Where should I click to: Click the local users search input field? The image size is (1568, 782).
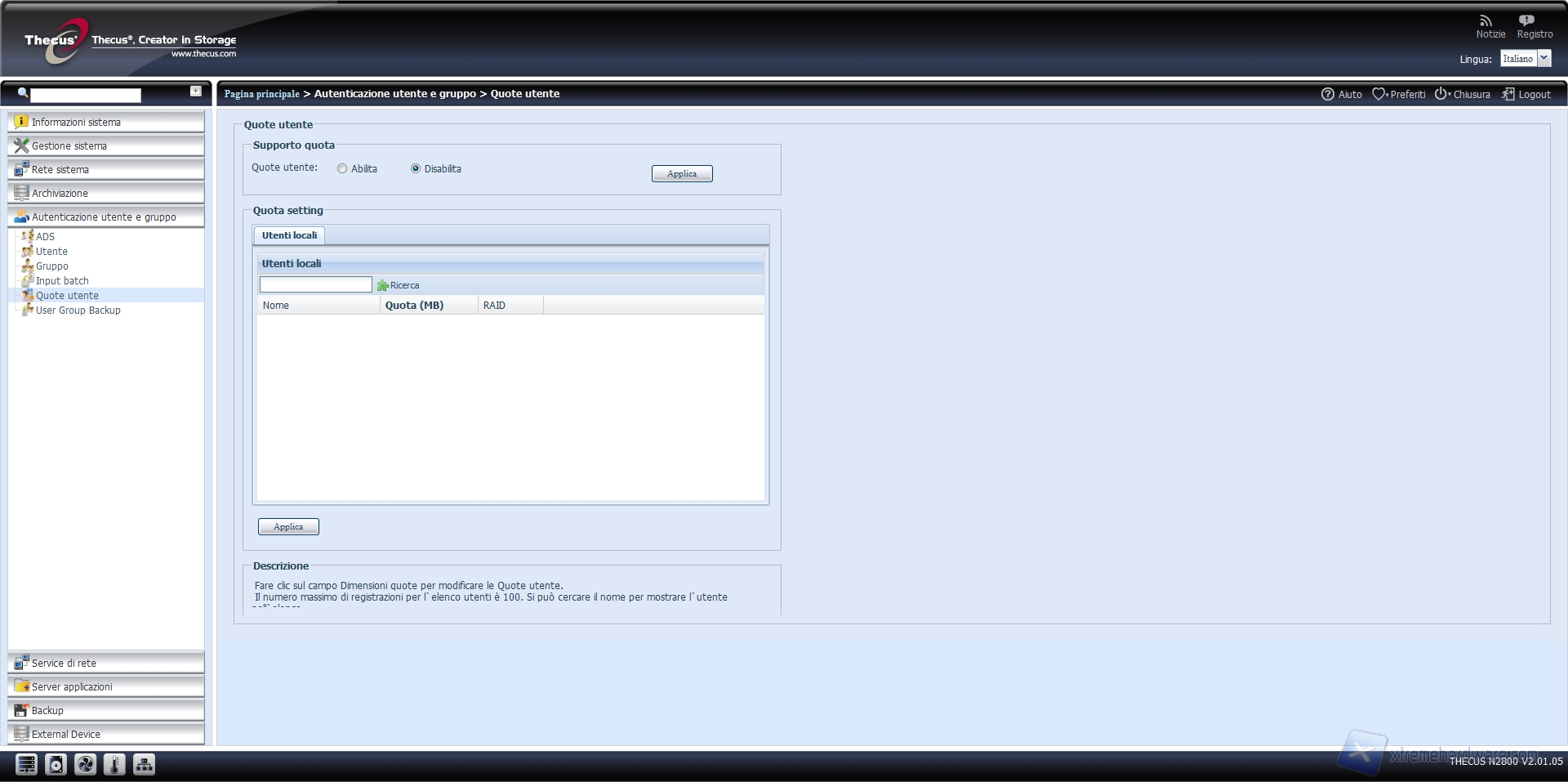coord(315,284)
